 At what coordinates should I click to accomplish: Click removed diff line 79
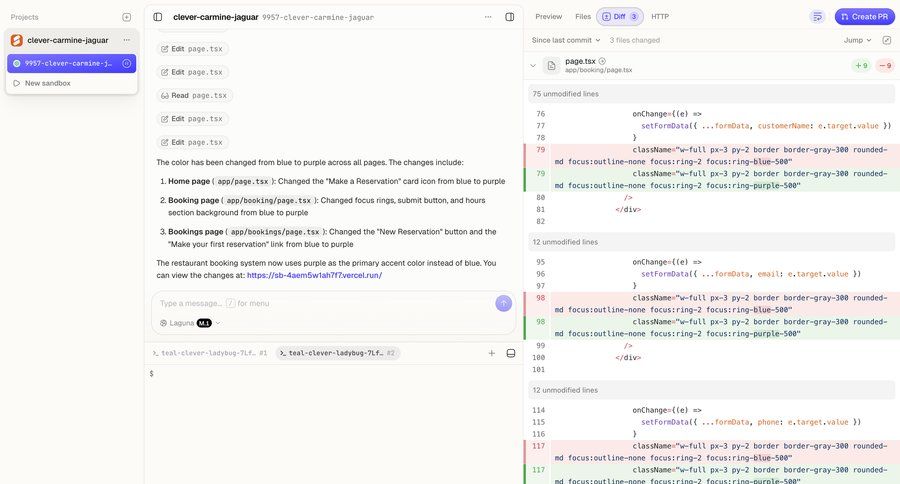712,156
